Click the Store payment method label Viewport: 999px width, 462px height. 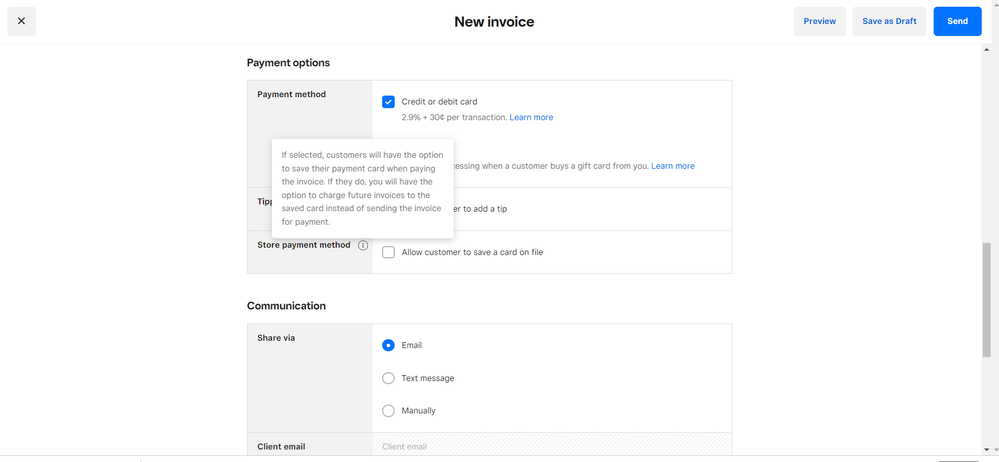(x=304, y=245)
